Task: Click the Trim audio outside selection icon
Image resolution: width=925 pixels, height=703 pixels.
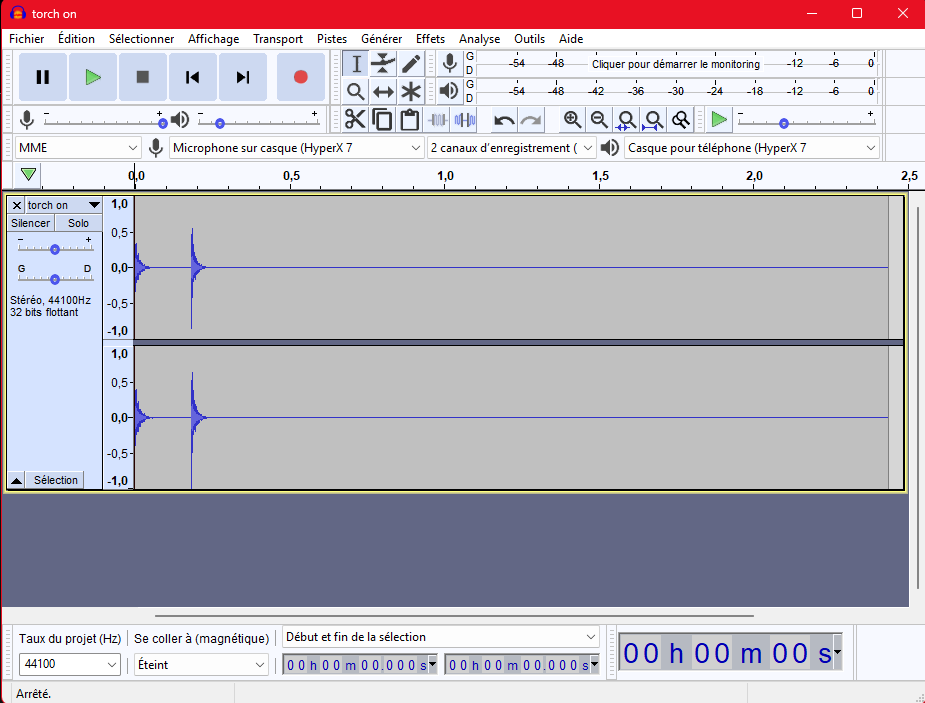Action: (437, 120)
